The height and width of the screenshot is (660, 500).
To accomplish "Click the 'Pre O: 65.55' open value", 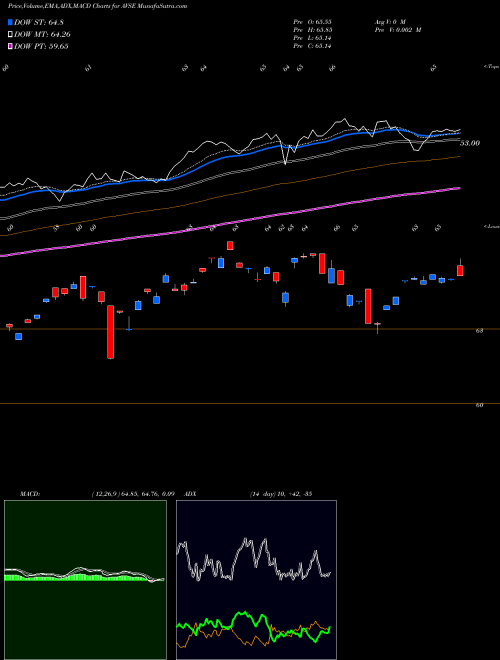I will click(314, 22).
